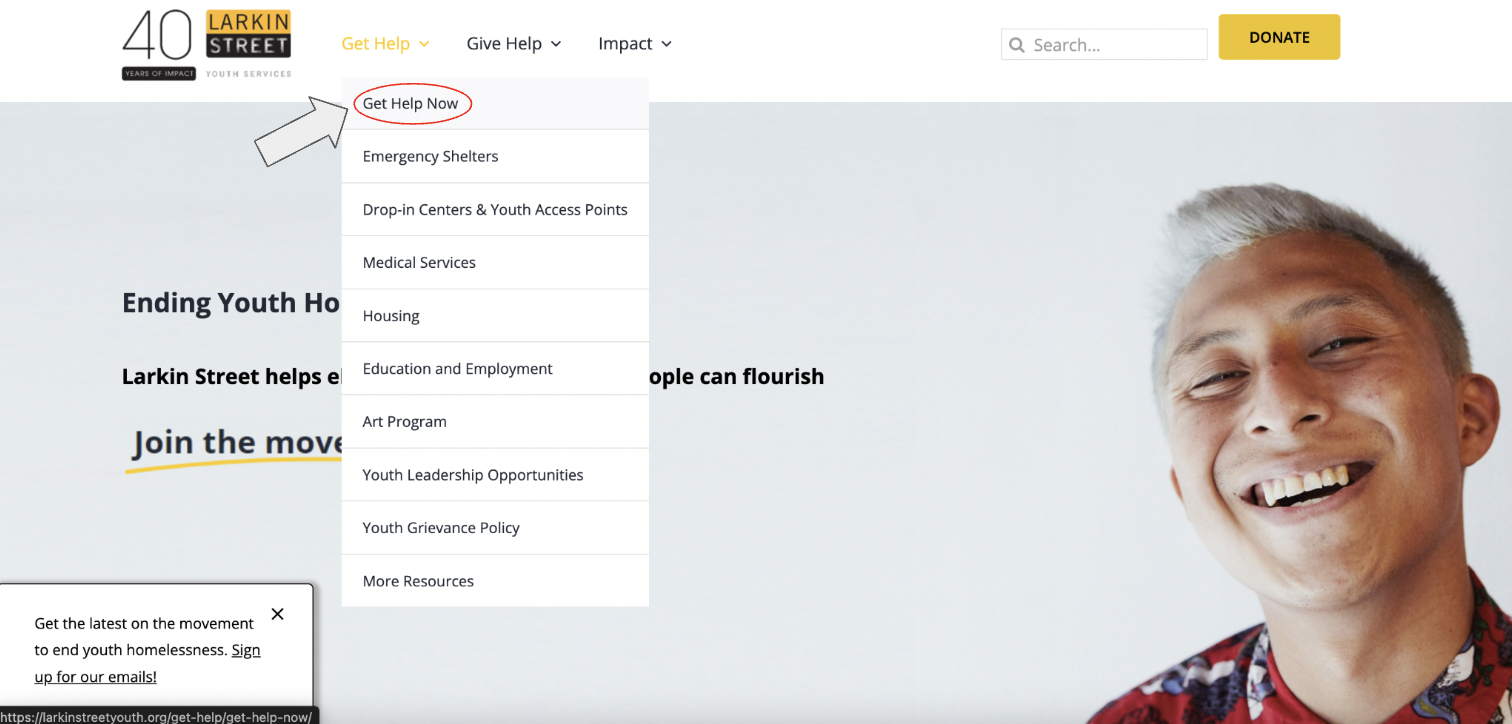
Task: Open Youth Leadership Opportunities
Action: 472,475
